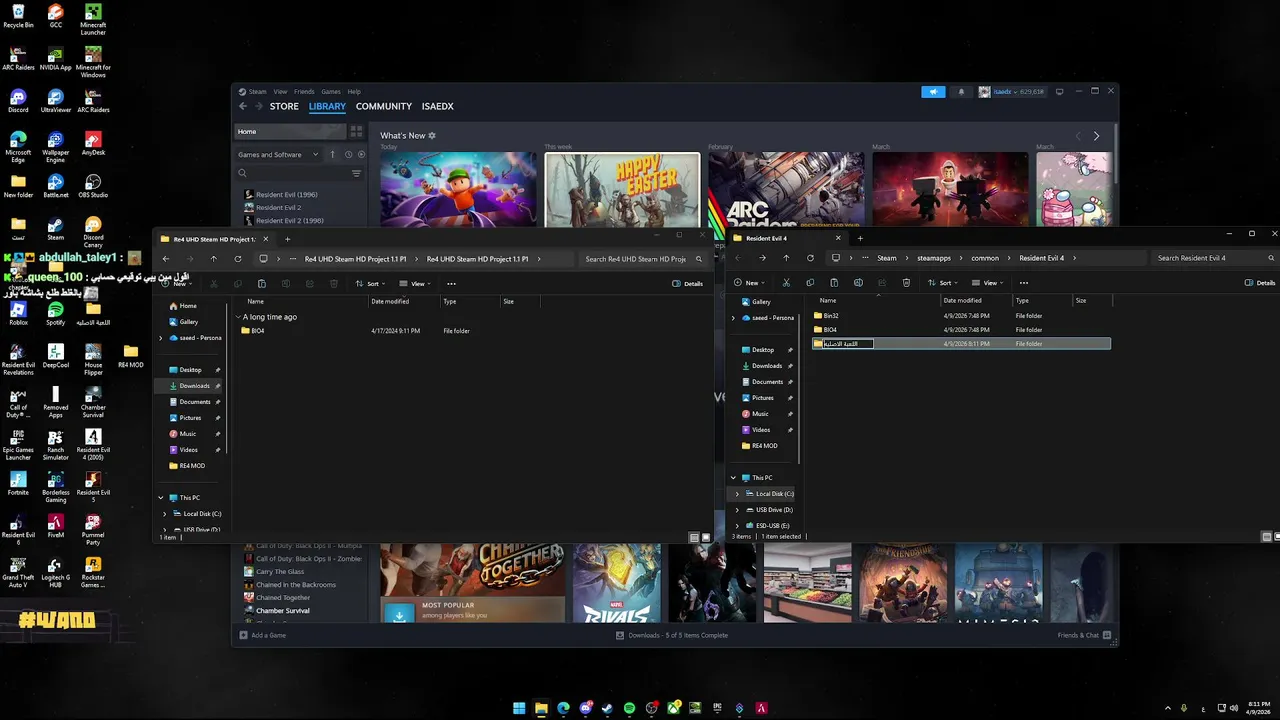This screenshot has height=720, width=1280.
Task: Open Steam Downloads status bar
Action: pos(672,636)
